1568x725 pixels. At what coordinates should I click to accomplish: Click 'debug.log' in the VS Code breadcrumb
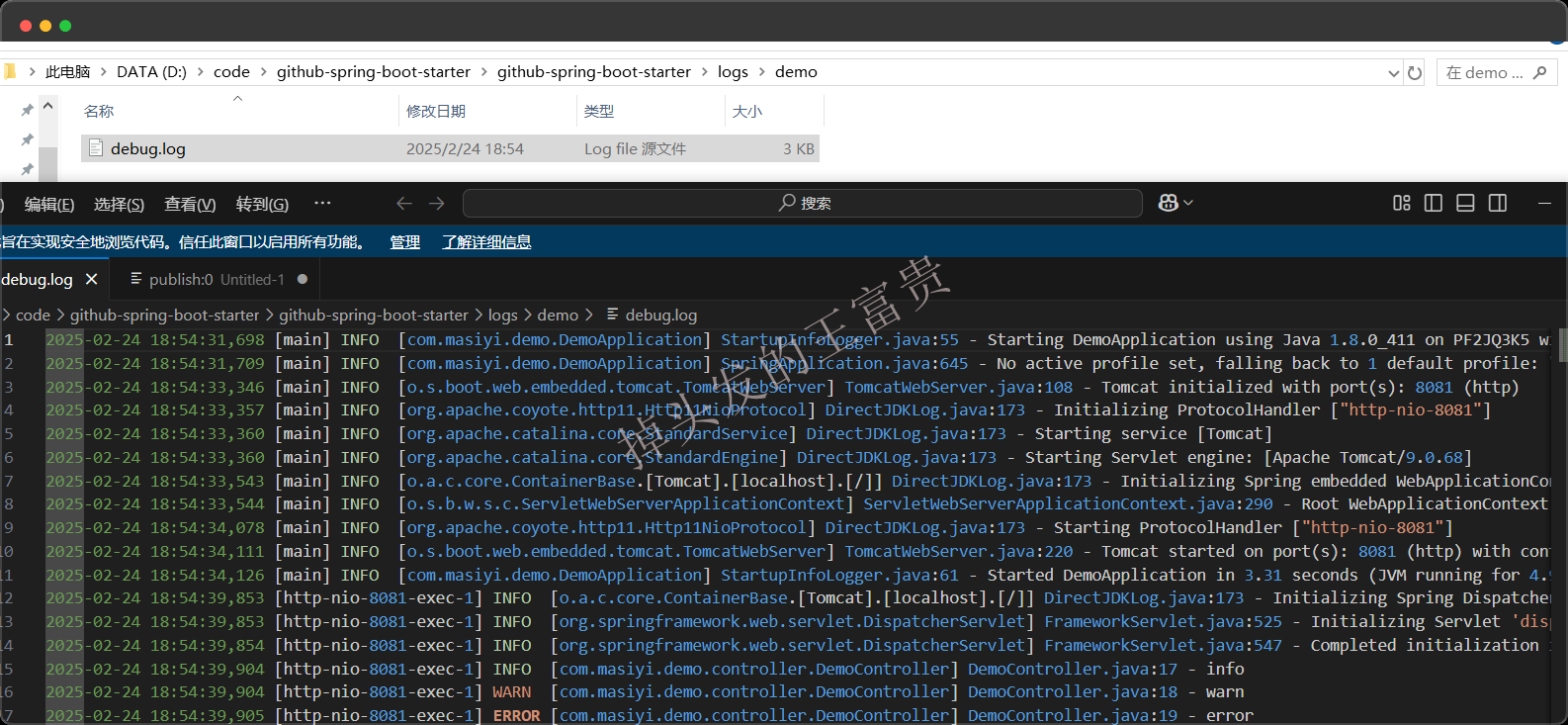pyautogui.click(x=660, y=316)
